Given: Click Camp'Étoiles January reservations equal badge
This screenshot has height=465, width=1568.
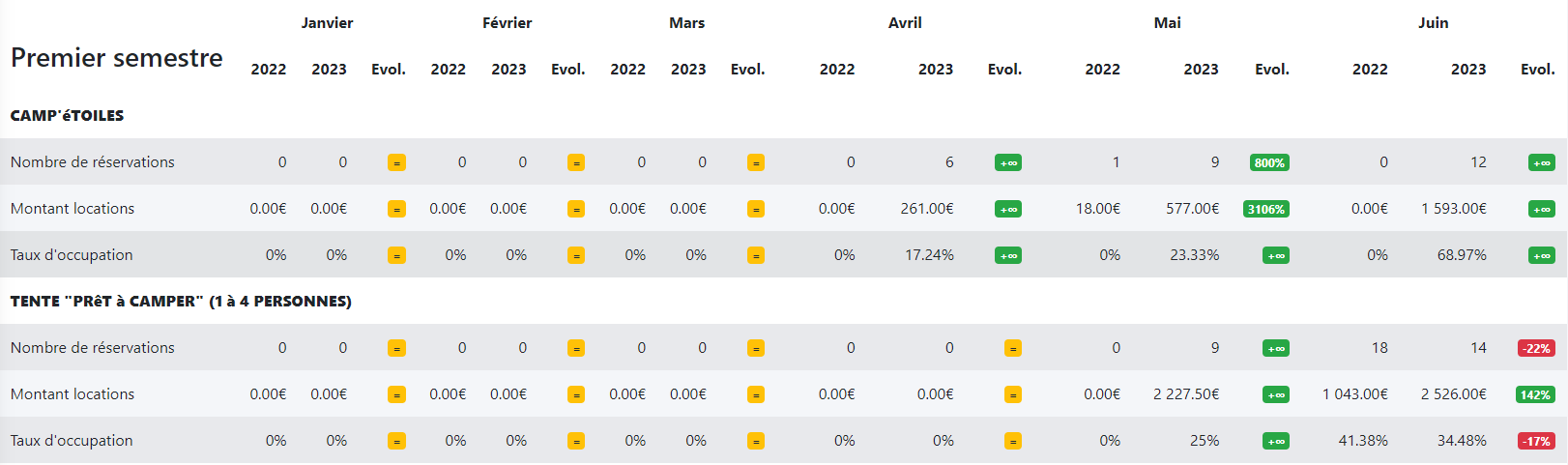Looking at the screenshot, I should (x=396, y=163).
